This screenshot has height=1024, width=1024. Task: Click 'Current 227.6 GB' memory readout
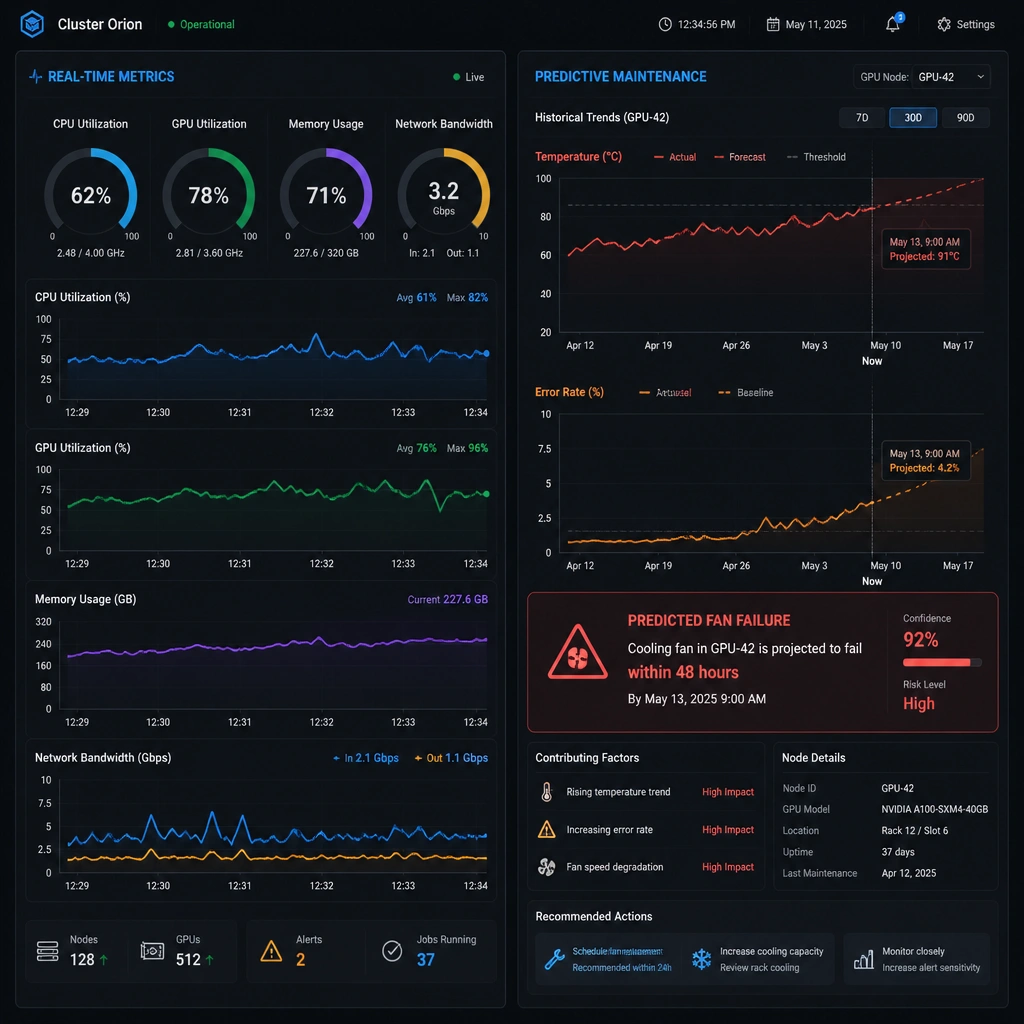[x=447, y=599]
